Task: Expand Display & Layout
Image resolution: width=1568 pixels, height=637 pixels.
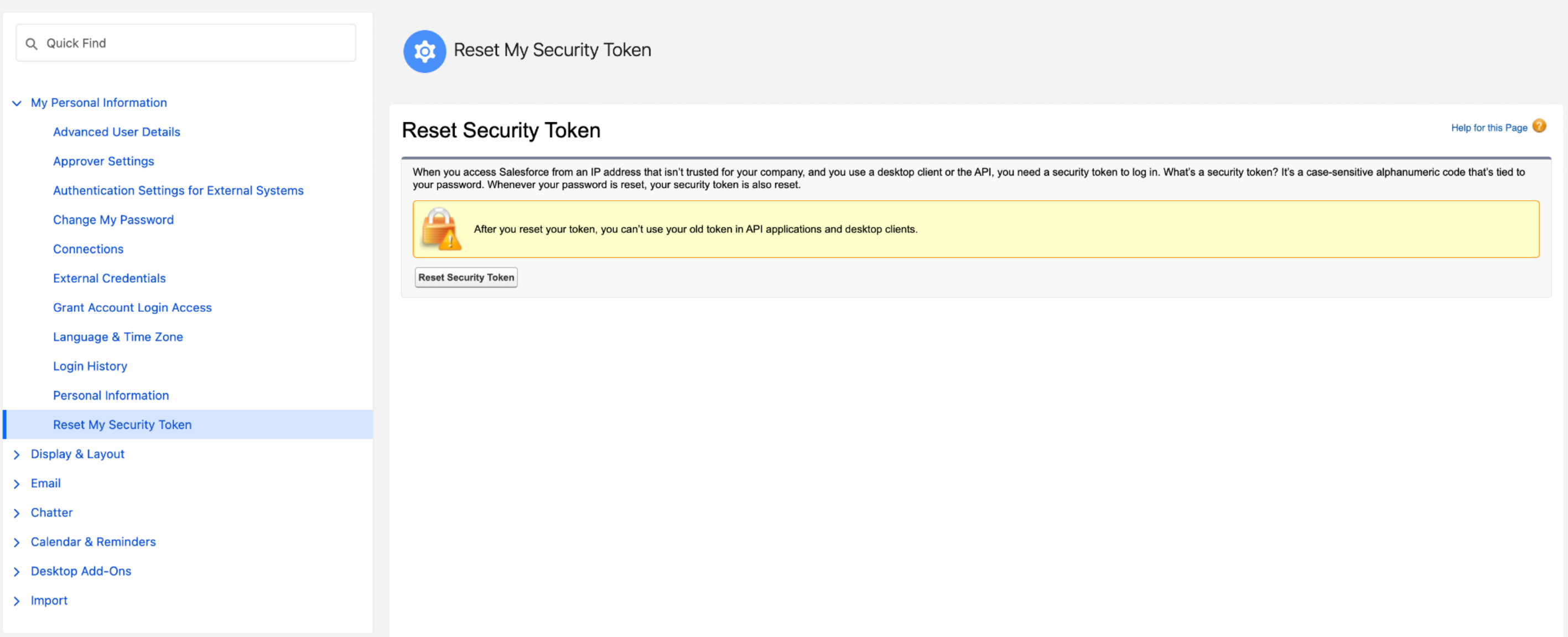Action: tap(17, 454)
